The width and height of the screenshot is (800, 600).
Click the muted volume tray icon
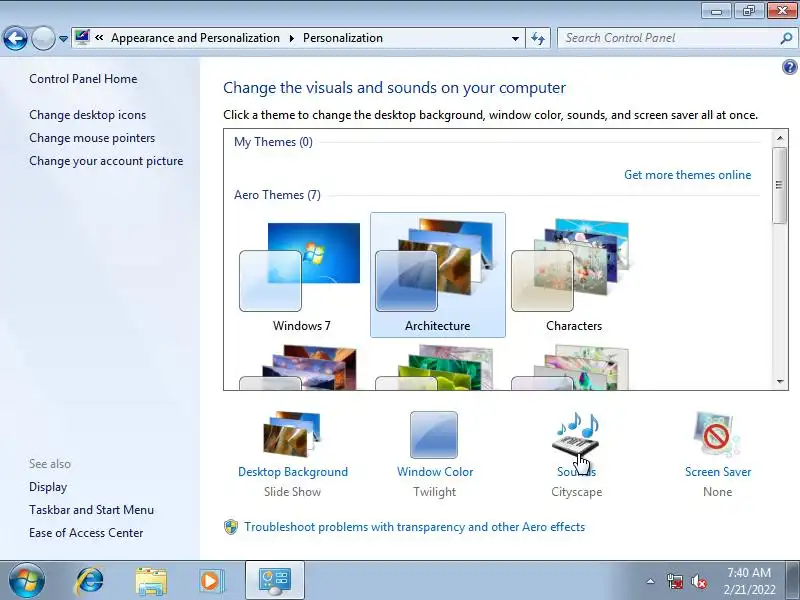pyautogui.click(x=698, y=581)
